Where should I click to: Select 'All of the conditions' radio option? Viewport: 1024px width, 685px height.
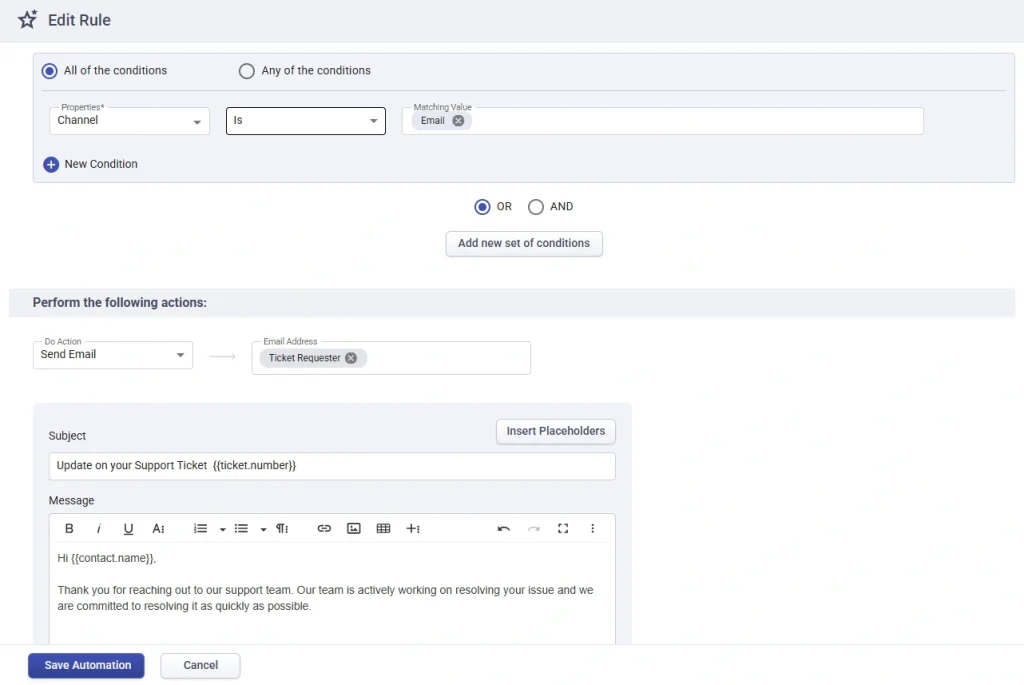click(x=50, y=71)
